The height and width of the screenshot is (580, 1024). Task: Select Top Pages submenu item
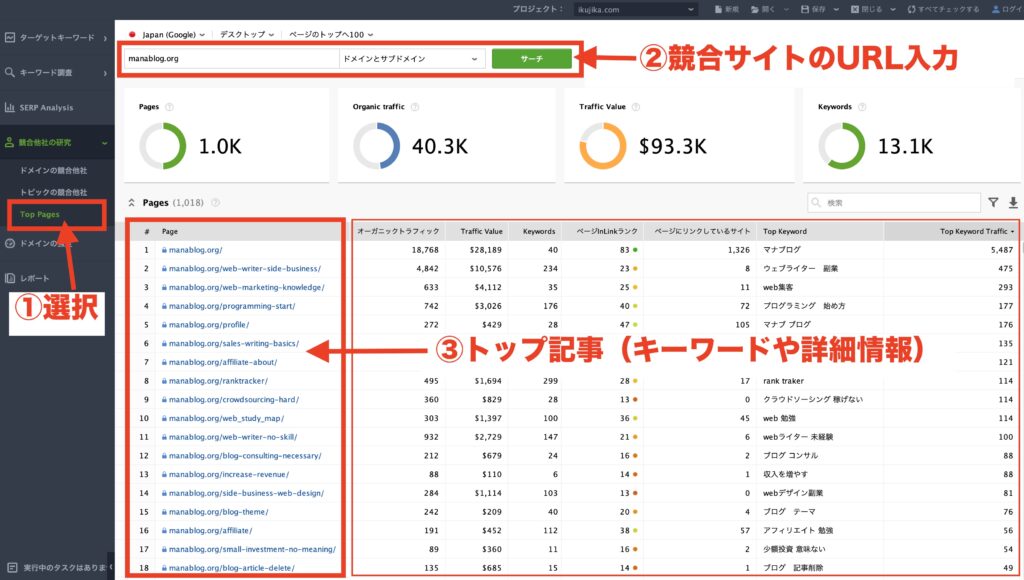(40, 214)
